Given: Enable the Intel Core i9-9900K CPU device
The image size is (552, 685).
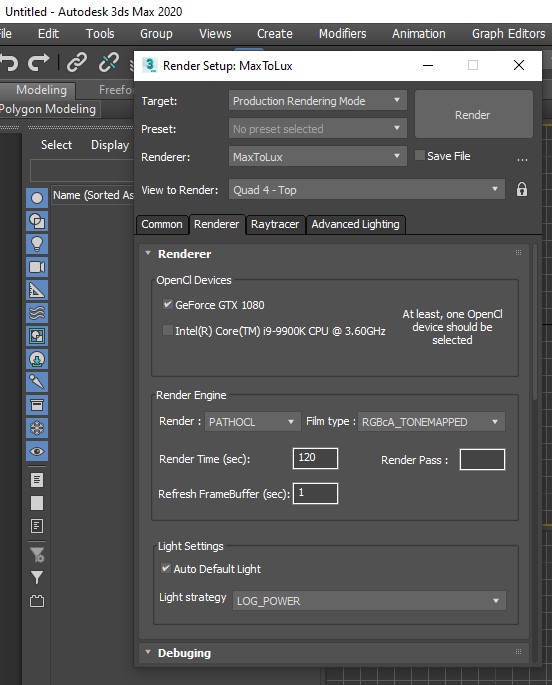Looking at the screenshot, I should 168,330.
